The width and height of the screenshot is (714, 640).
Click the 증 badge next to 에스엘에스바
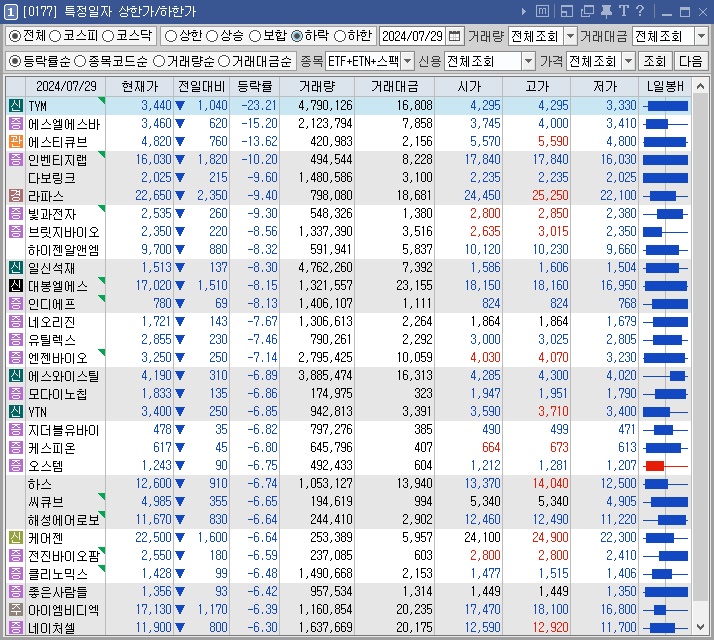[x=16, y=123]
